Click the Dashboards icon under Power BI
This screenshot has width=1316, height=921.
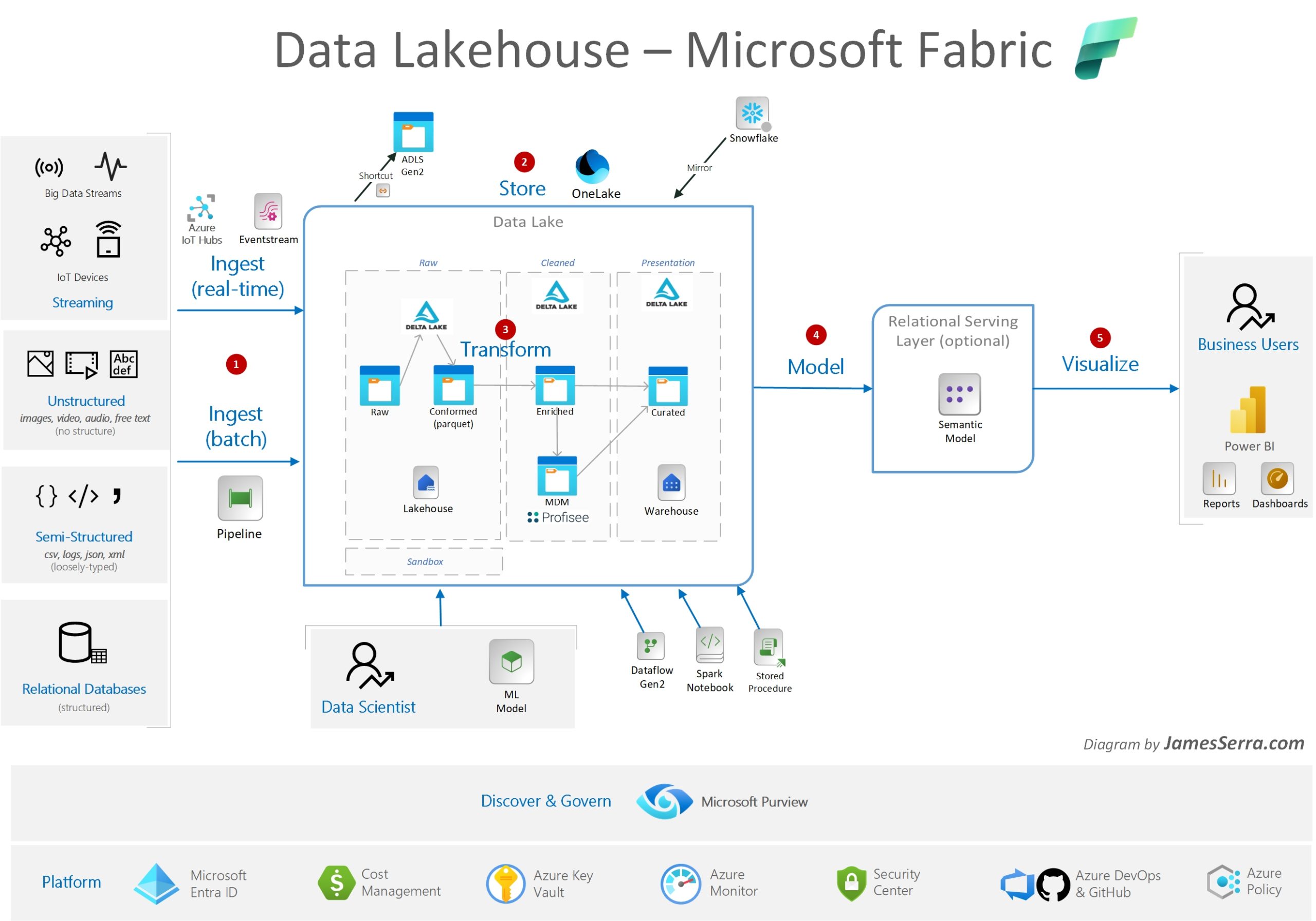click(1277, 478)
